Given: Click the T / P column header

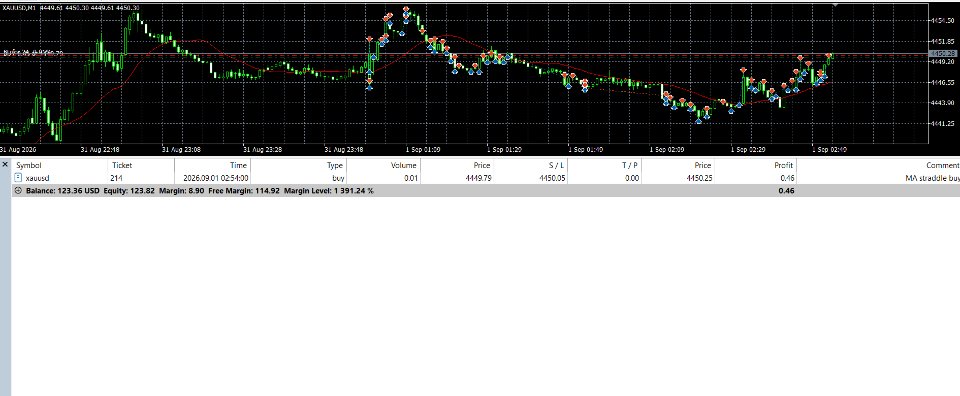Looking at the screenshot, I should [629, 165].
